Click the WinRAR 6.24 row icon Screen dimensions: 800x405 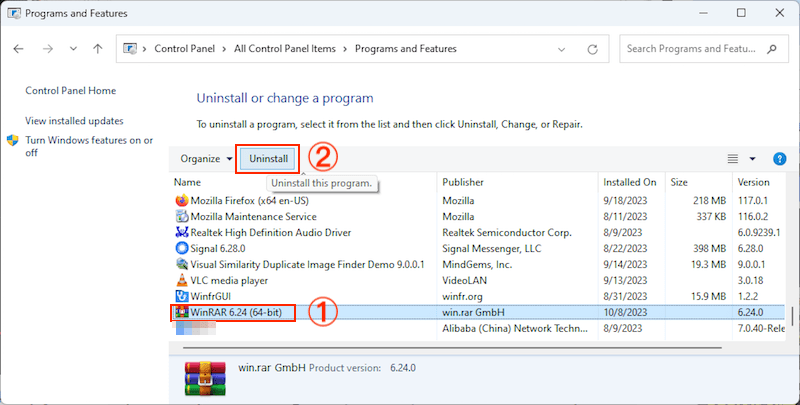(182, 312)
